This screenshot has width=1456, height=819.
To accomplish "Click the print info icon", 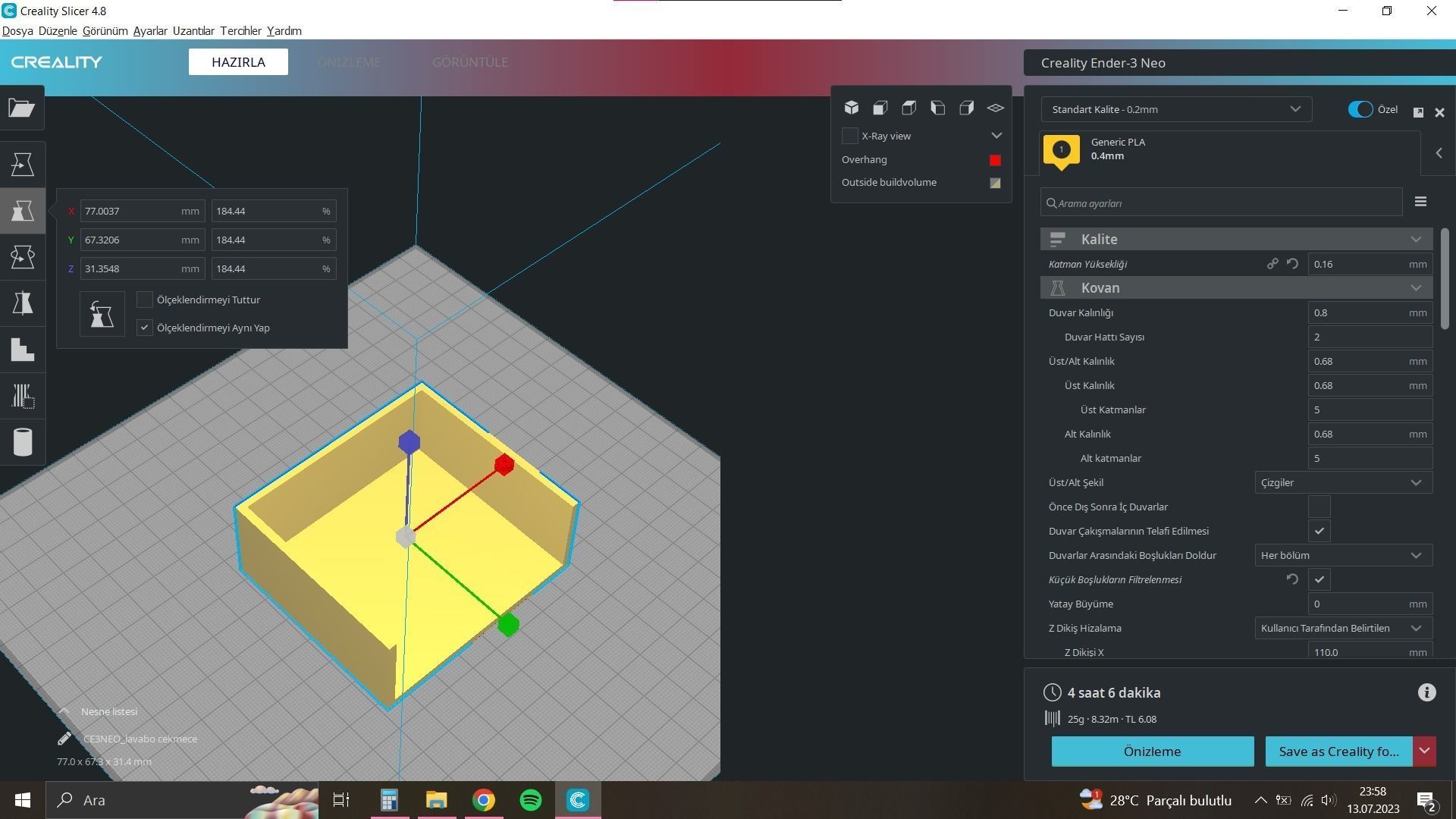I will (1426, 692).
